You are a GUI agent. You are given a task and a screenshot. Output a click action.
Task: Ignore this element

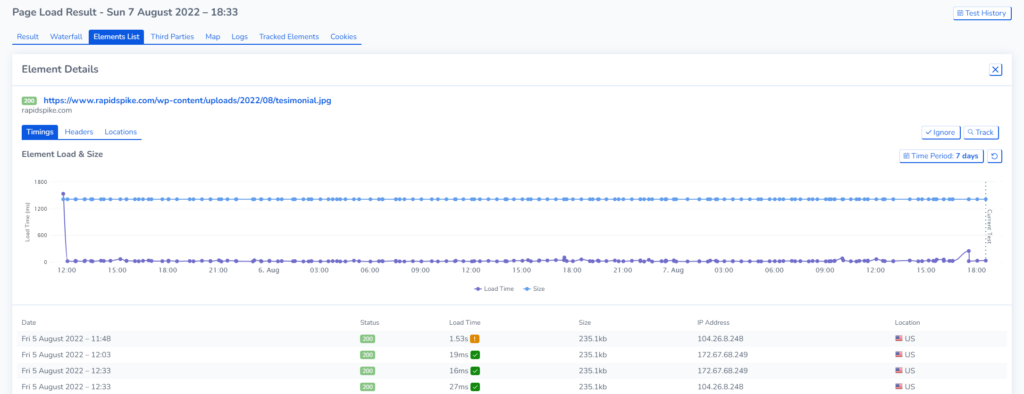pos(940,132)
